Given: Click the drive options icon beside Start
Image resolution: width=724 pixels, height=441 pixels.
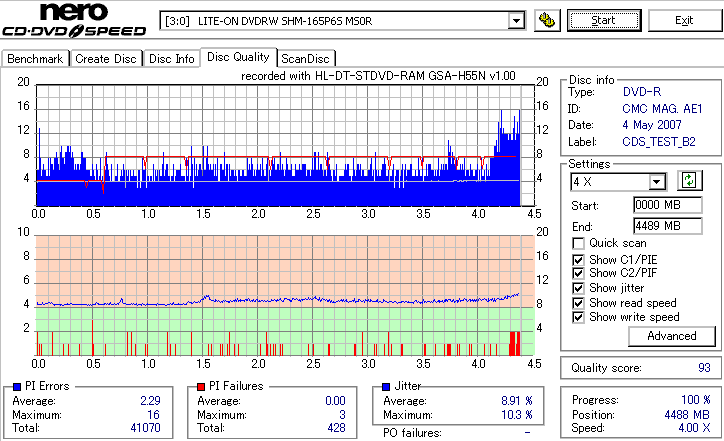Looking at the screenshot, I should (547, 20).
